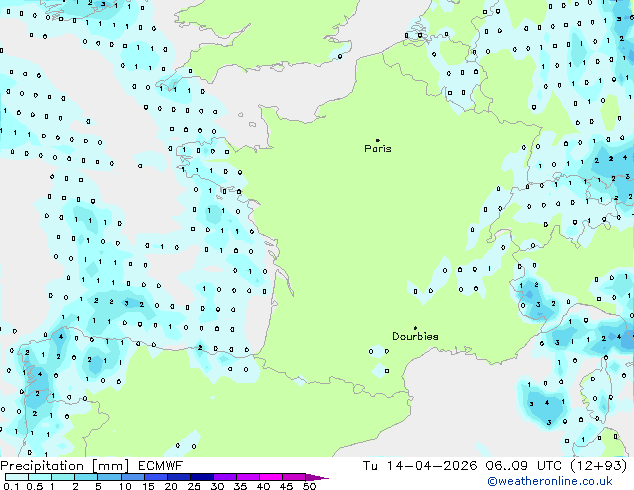Select the 30–35 mm purple legend swatch
Screen dimensions: 634x490
225,477
